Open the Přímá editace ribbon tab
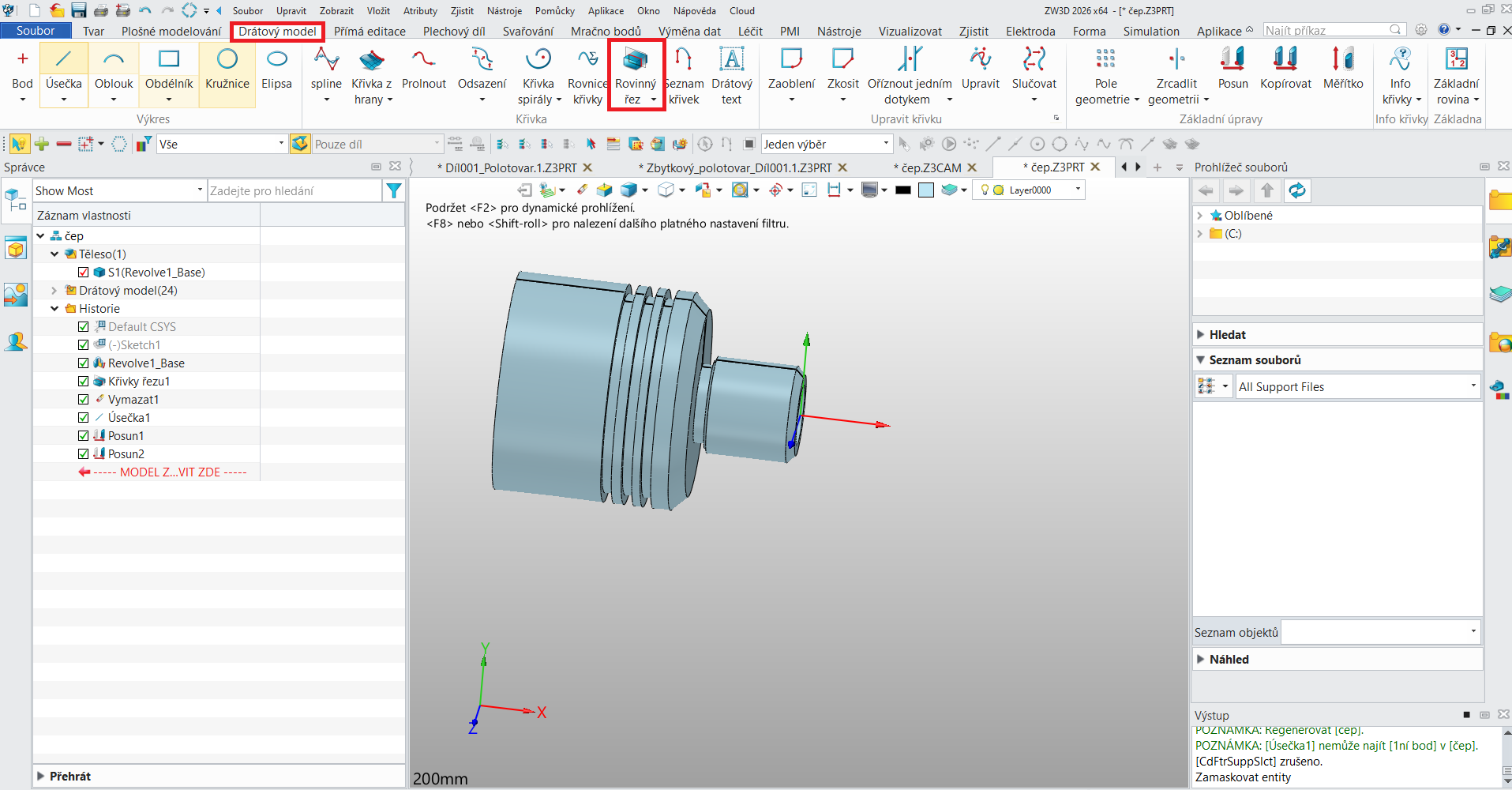The image size is (1512, 790). pos(370,32)
